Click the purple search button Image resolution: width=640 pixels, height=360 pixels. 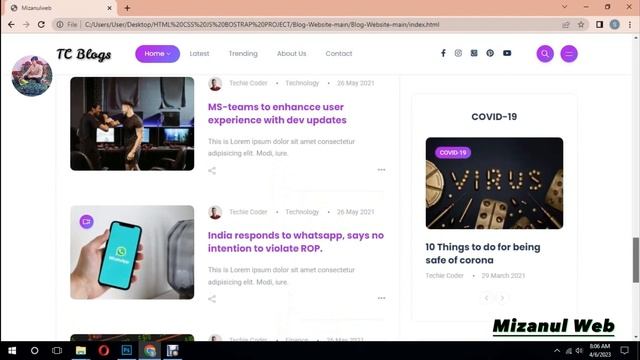[x=545, y=53]
